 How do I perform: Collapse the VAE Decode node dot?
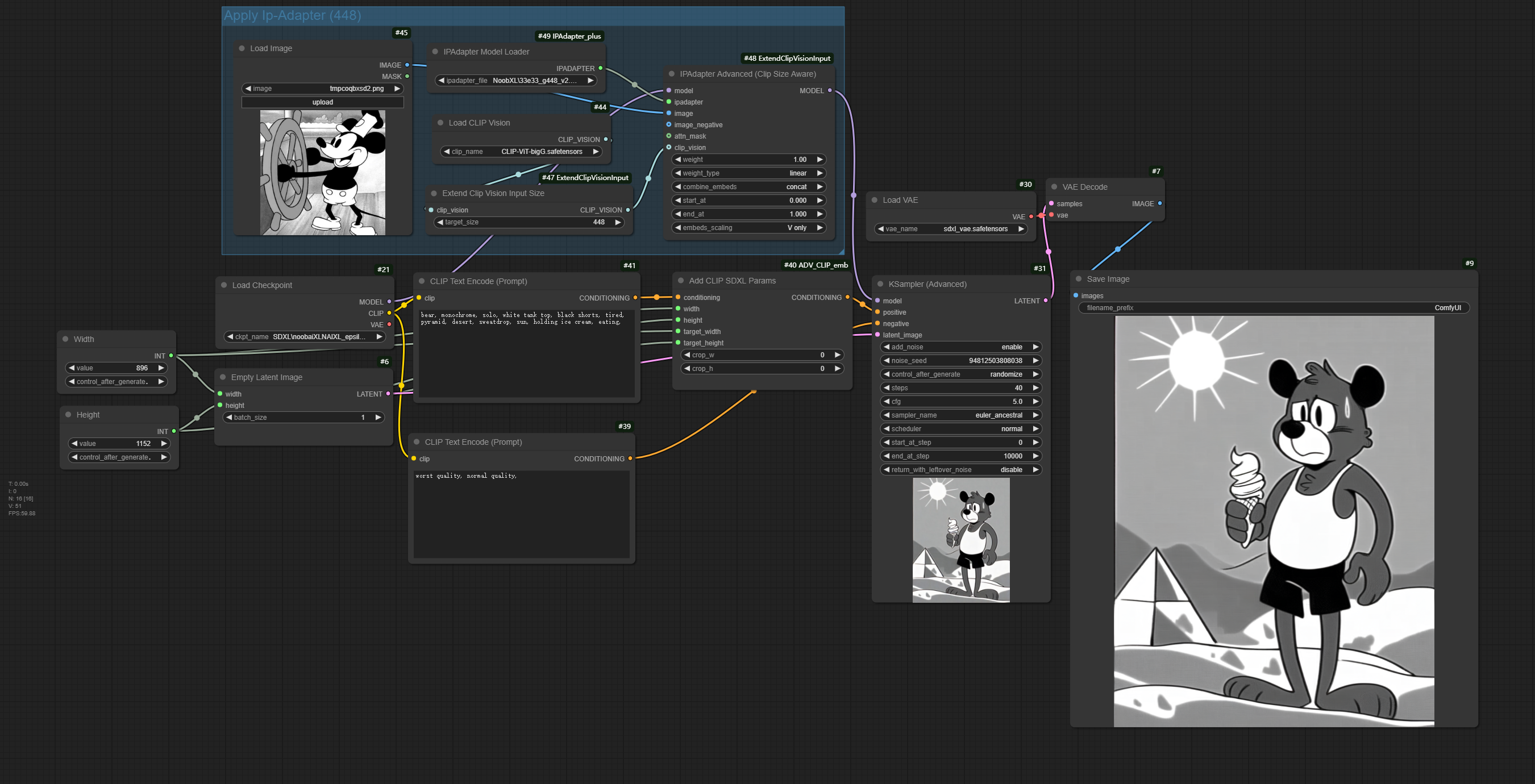(x=1054, y=187)
